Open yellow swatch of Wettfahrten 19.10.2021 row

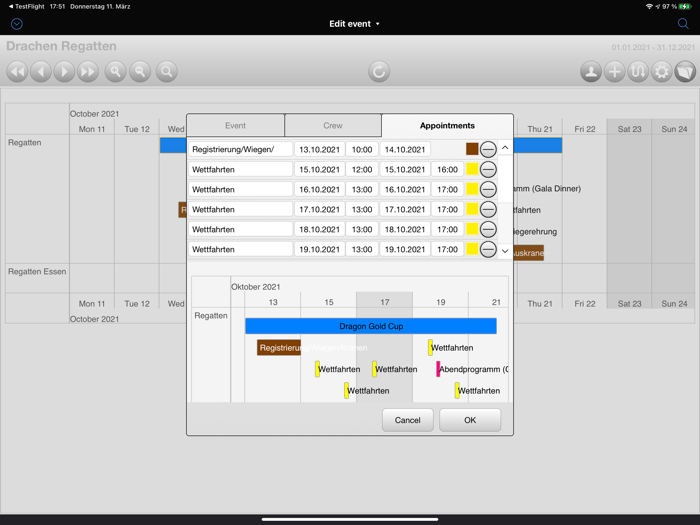(472, 249)
